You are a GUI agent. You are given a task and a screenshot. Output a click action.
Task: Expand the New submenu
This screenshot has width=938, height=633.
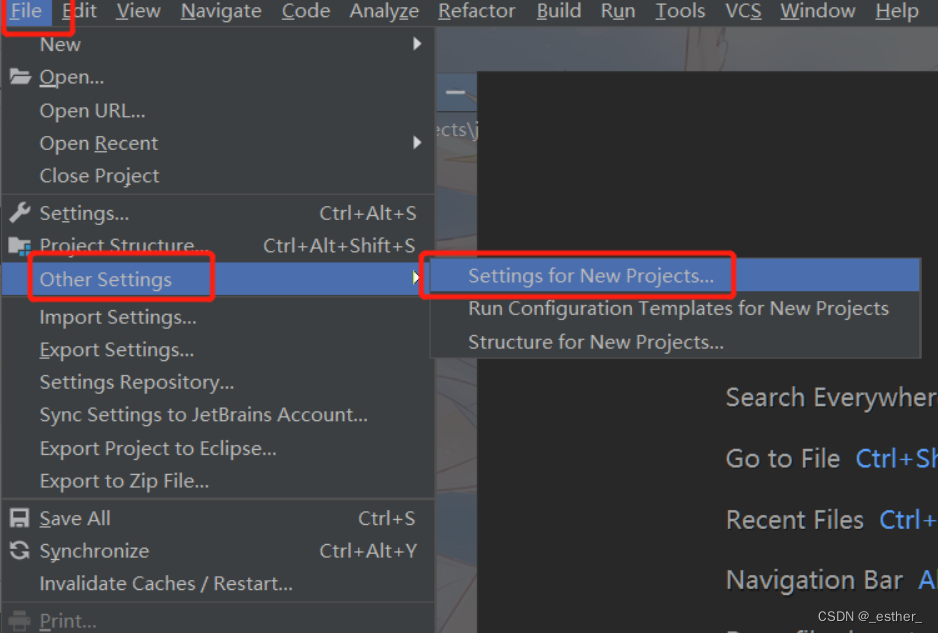218,44
